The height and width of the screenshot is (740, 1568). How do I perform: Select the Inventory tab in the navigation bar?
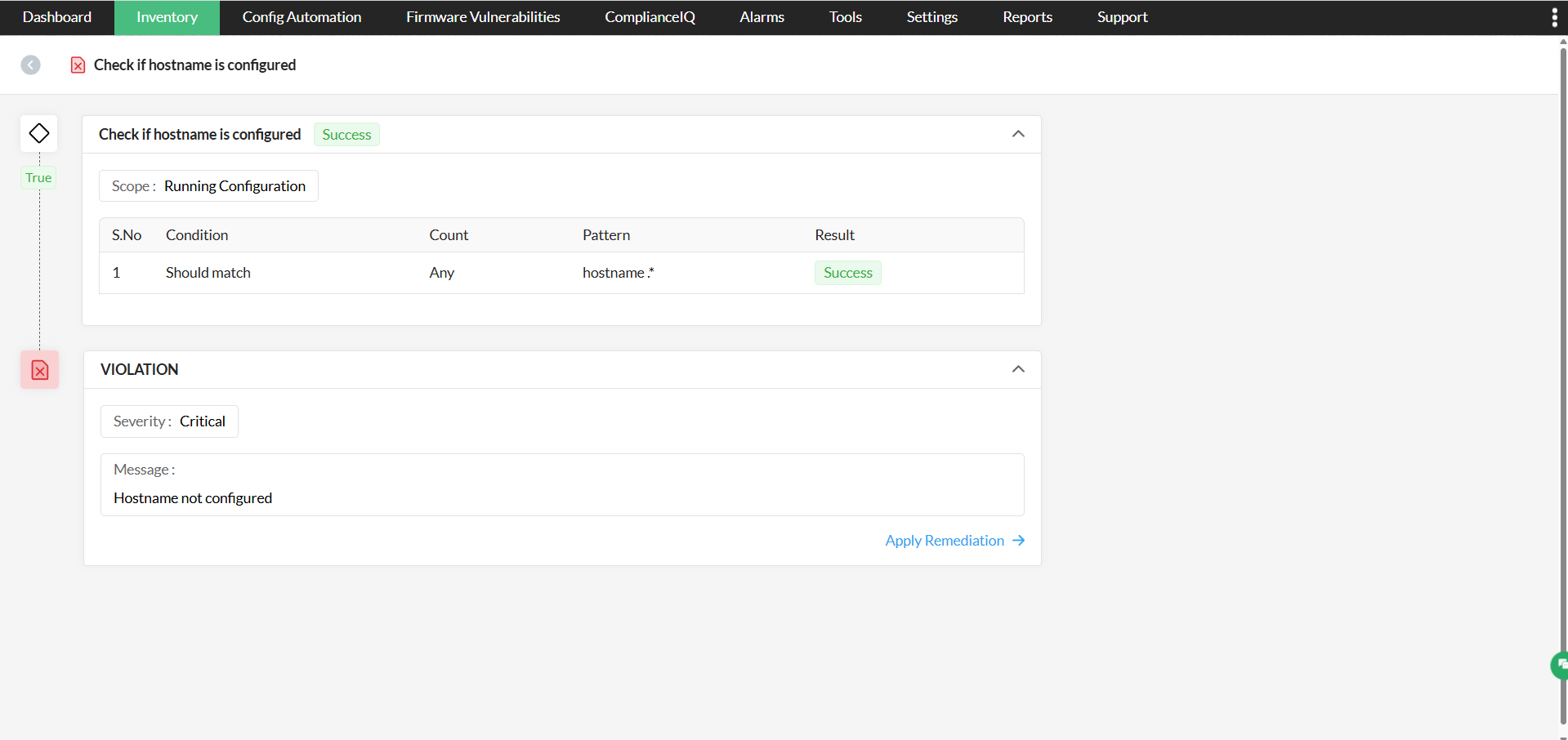coord(167,16)
